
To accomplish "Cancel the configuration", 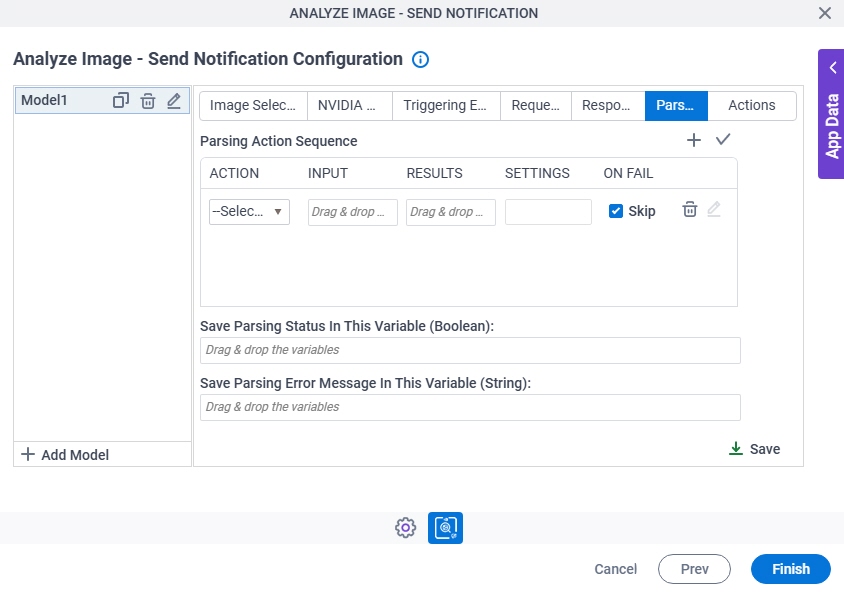I will coord(615,569).
